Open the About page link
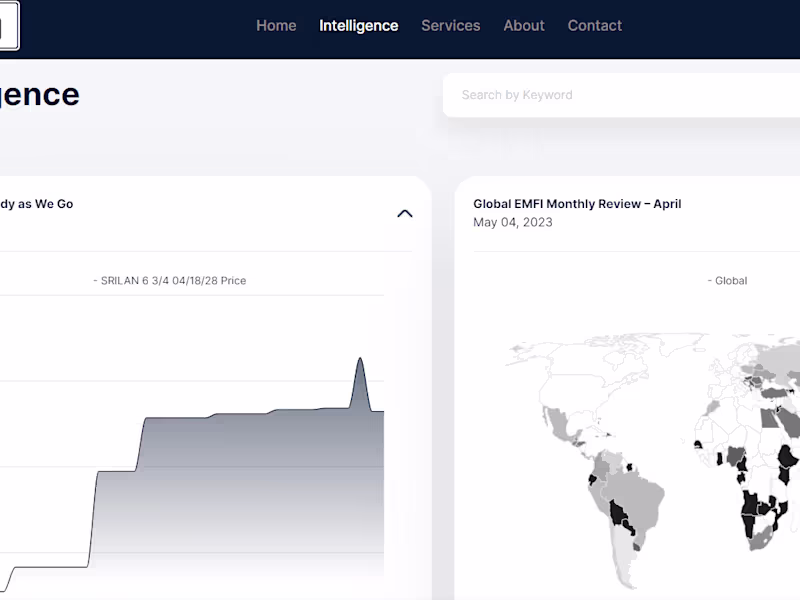The height and width of the screenshot is (600, 800). click(523, 26)
